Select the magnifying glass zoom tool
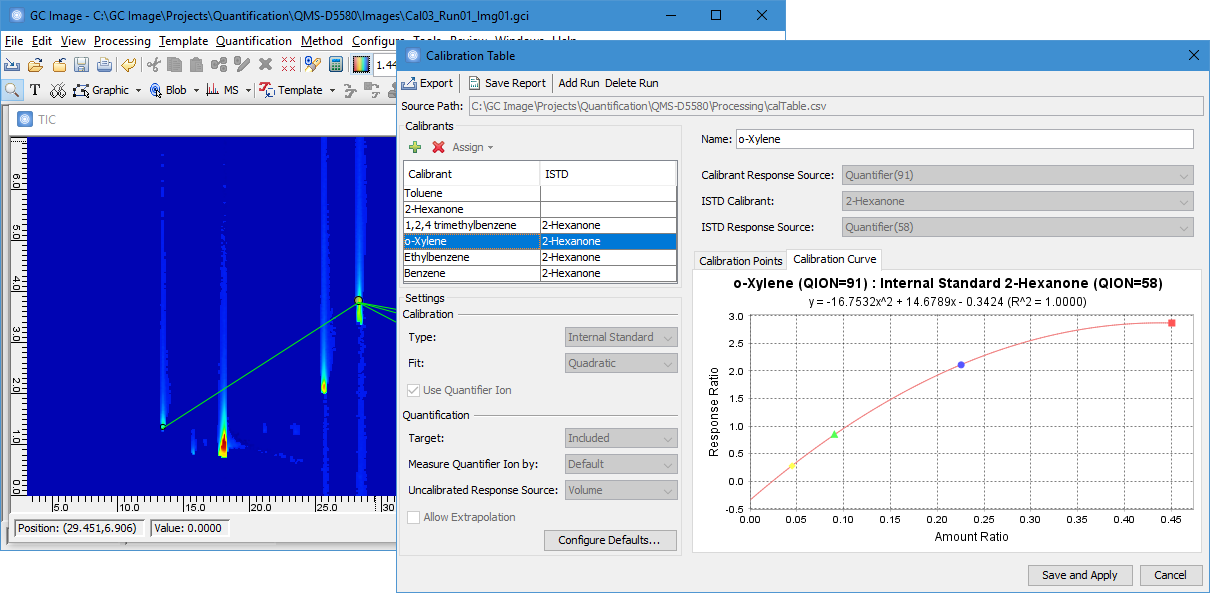The height and width of the screenshot is (595, 1212). (x=12, y=89)
